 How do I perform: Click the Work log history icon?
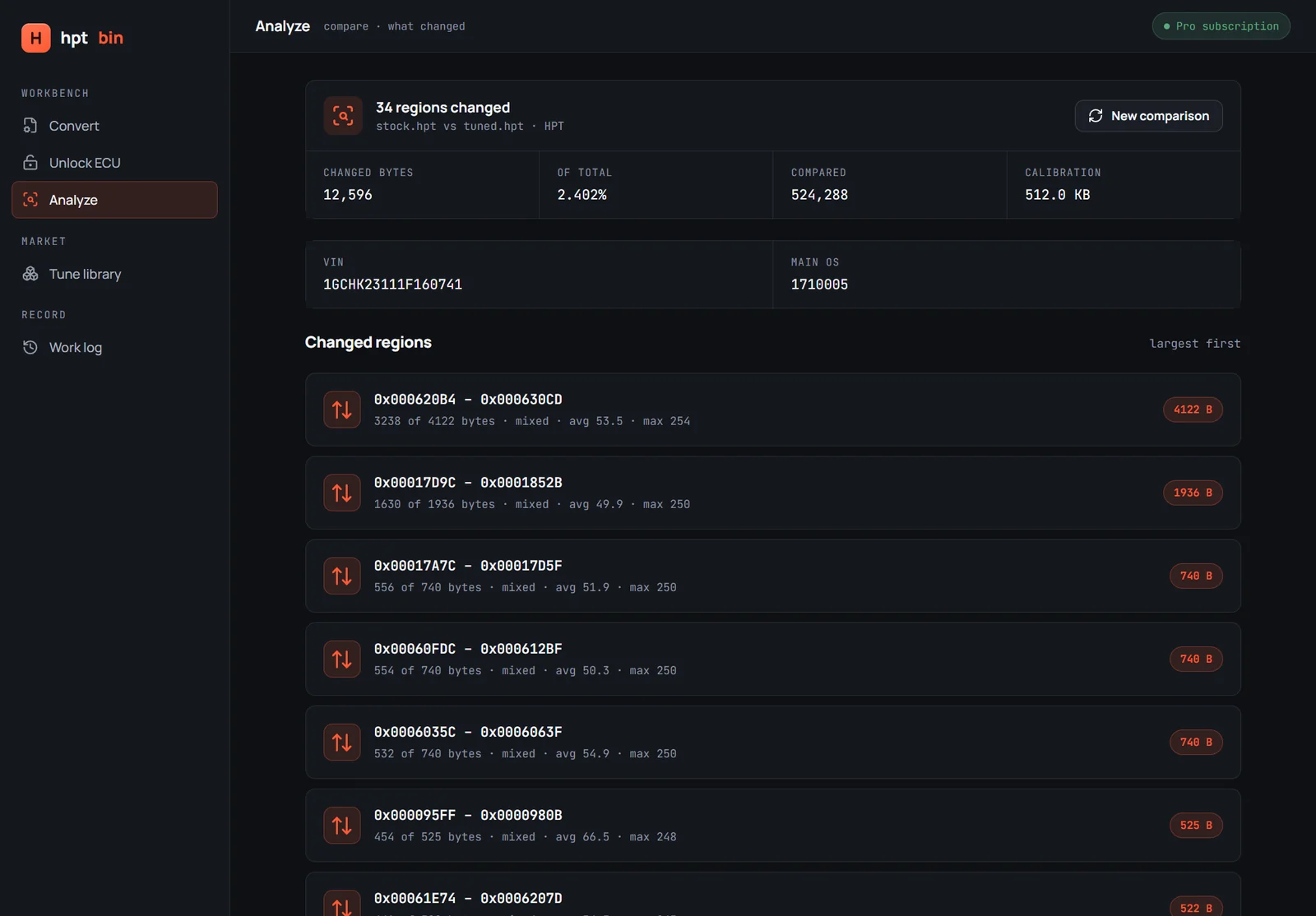click(x=30, y=347)
